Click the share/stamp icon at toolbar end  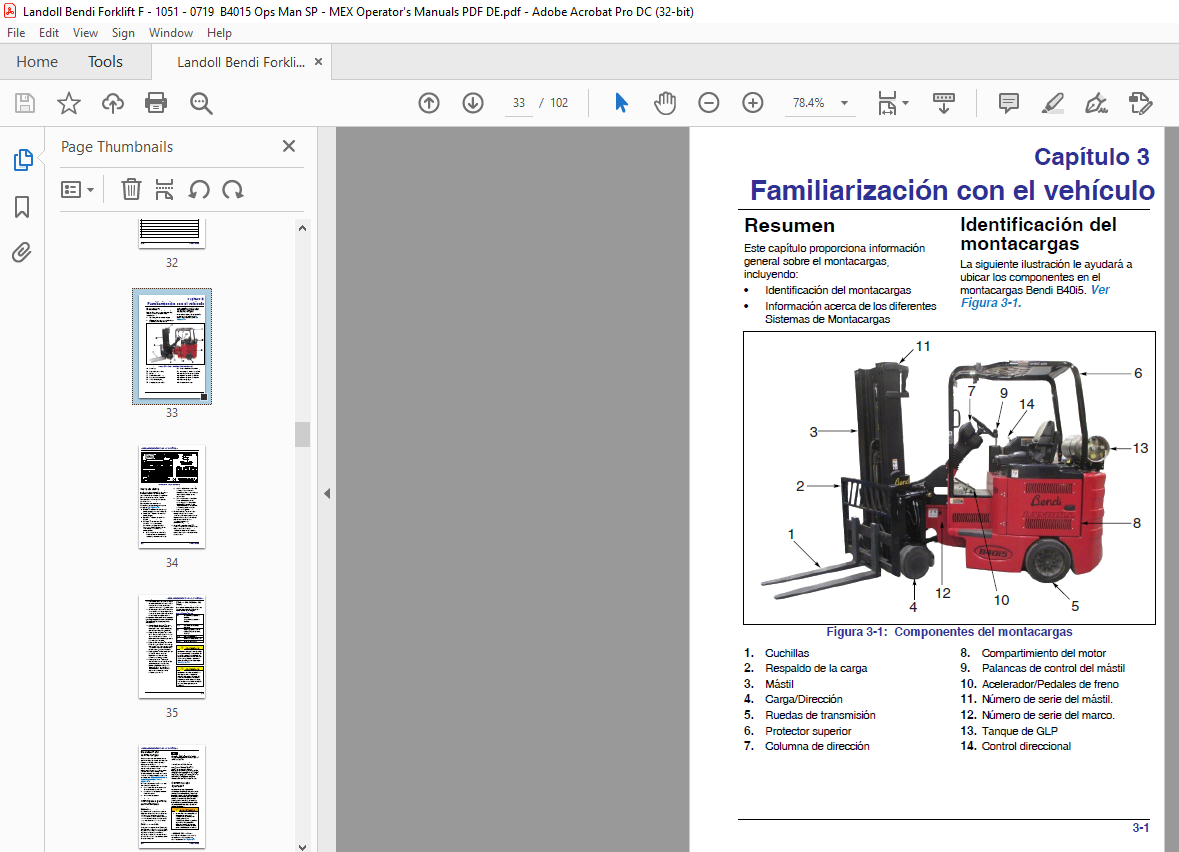[x=1141, y=103]
